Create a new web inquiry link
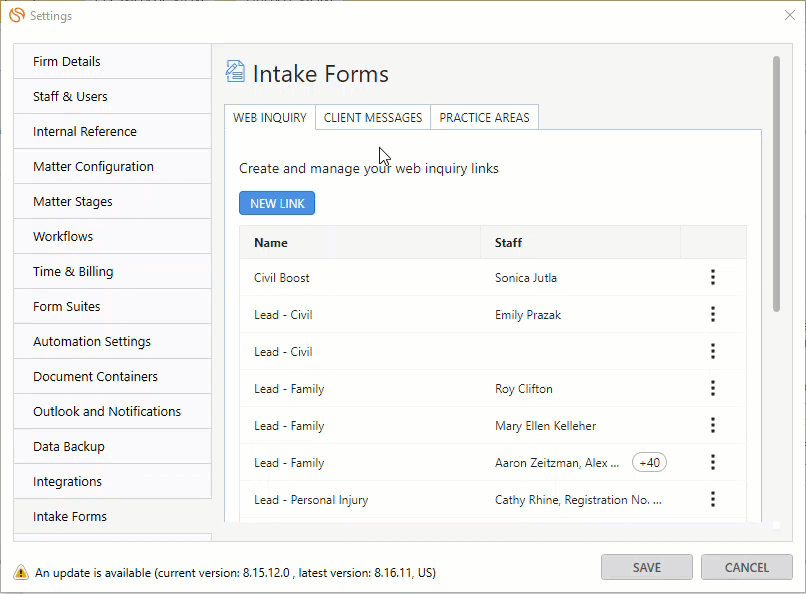The width and height of the screenshot is (806, 594). pyautogui.click(x=277, y=203)
